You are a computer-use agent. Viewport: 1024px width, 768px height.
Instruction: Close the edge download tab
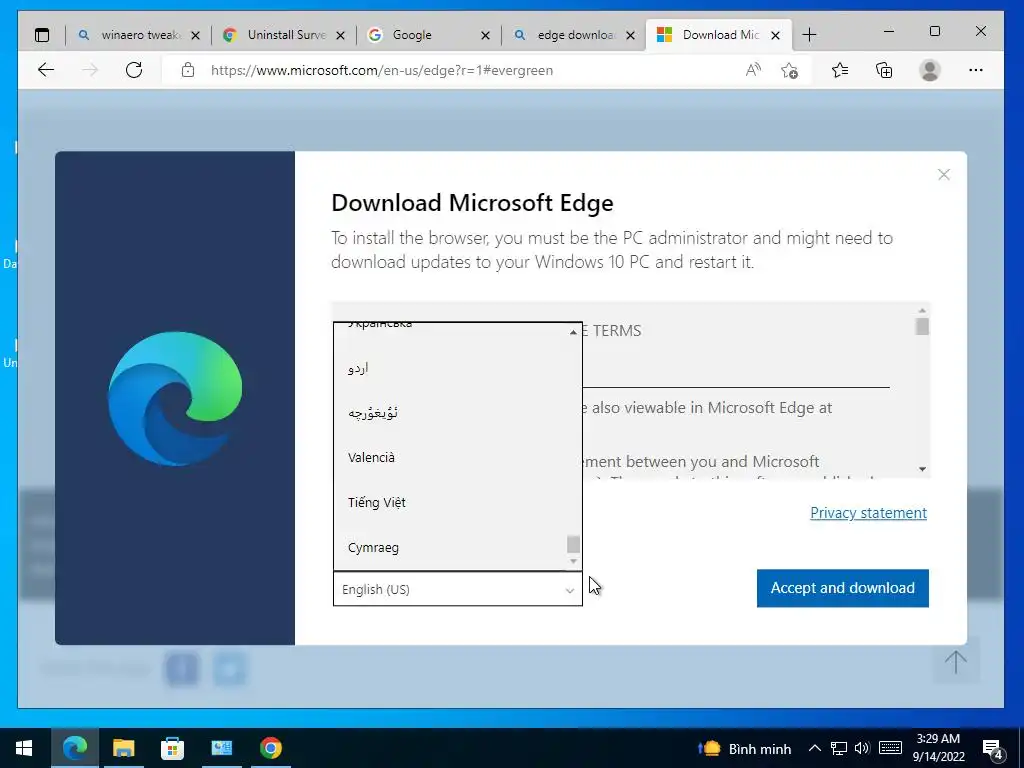[630, 35]
